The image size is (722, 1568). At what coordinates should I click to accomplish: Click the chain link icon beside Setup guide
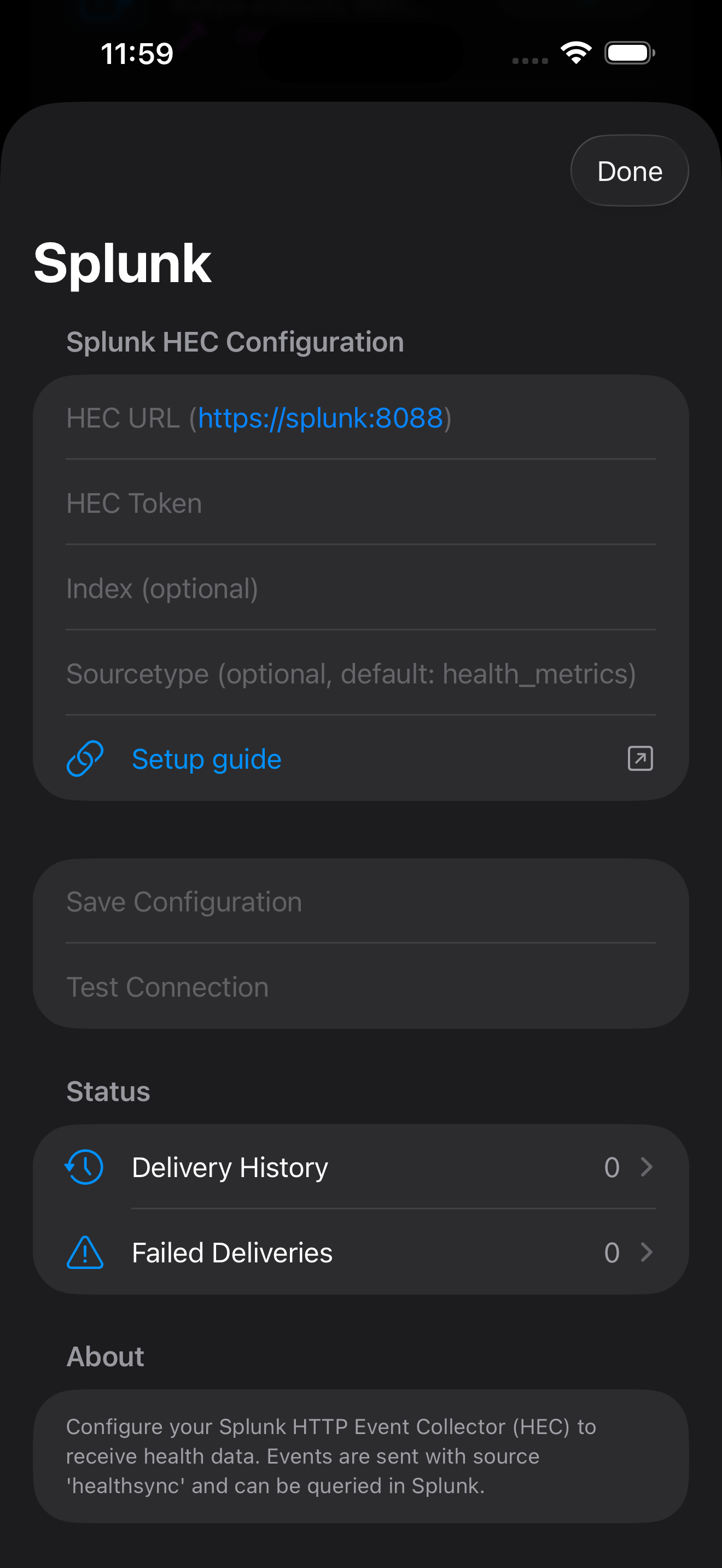pos(85,758)
